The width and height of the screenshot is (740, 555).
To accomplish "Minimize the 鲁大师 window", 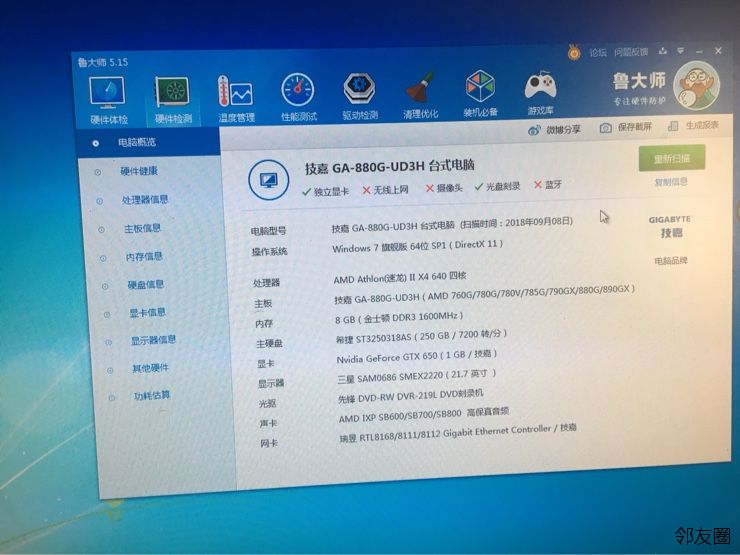I will [x=698, y=51].
